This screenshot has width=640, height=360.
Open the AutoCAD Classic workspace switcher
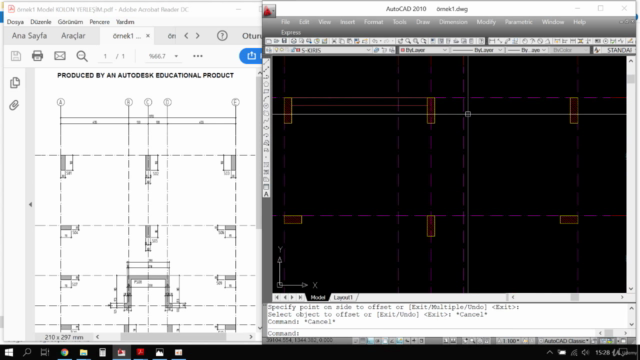[x=565, y=340]
